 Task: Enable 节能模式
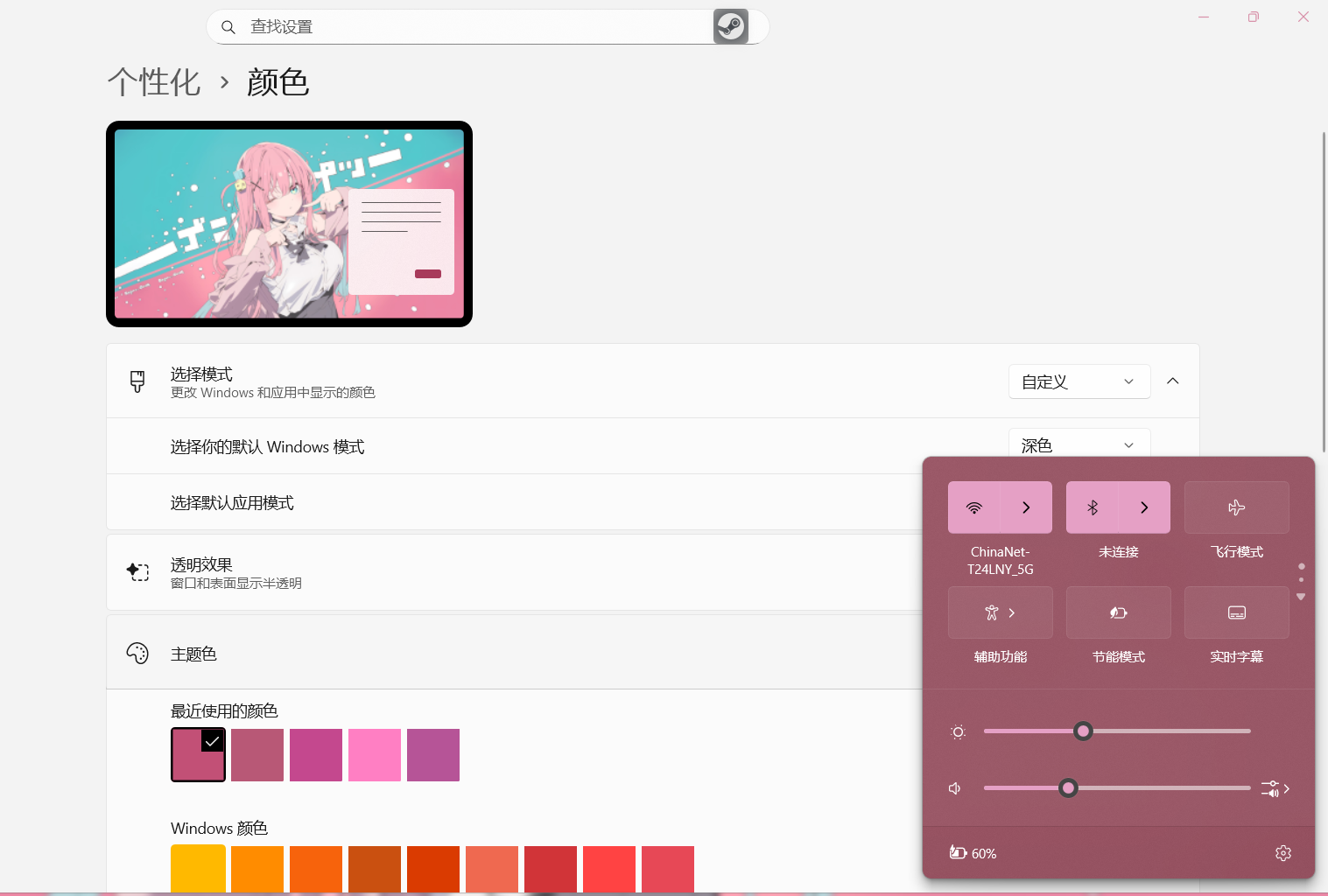(1118, 612)
